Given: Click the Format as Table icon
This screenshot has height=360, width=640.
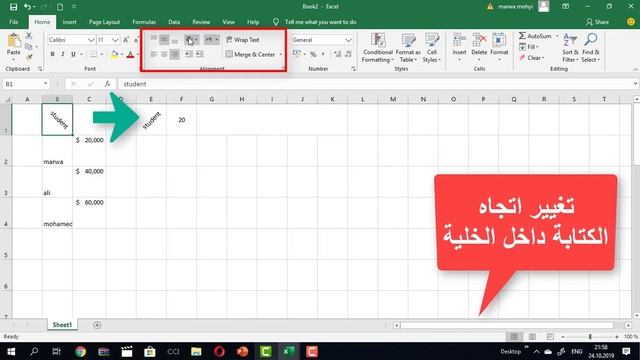Looking at the screenshot, I should point(408,41).
